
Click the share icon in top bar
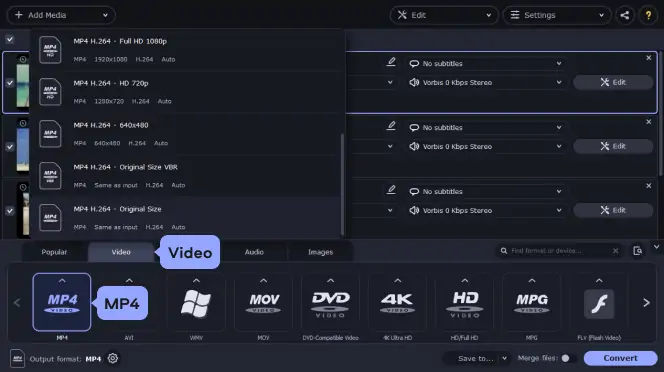click(x=625, y=15)
